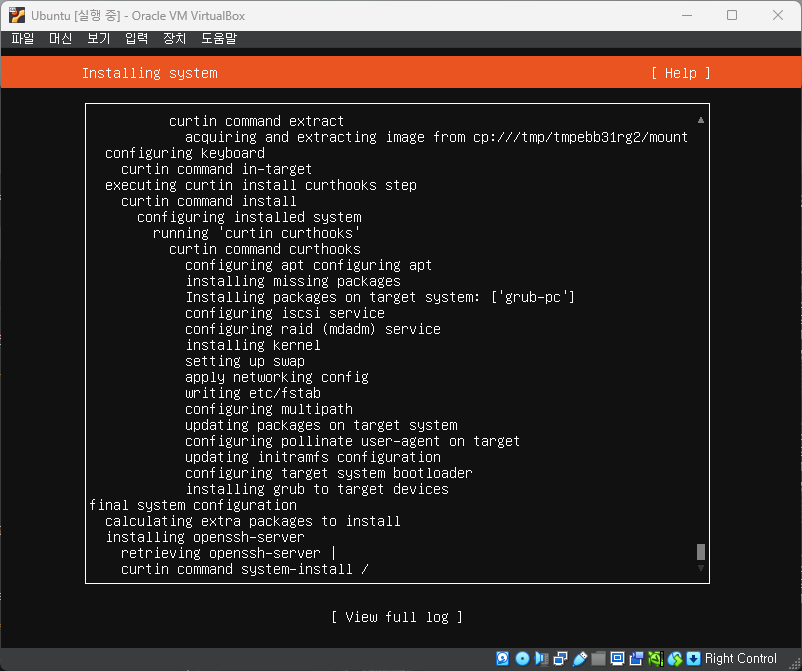This screenshot has height=671, width=802.
Task: Click 'curtin command system-install' log line
Action: [x=244, y=569]
